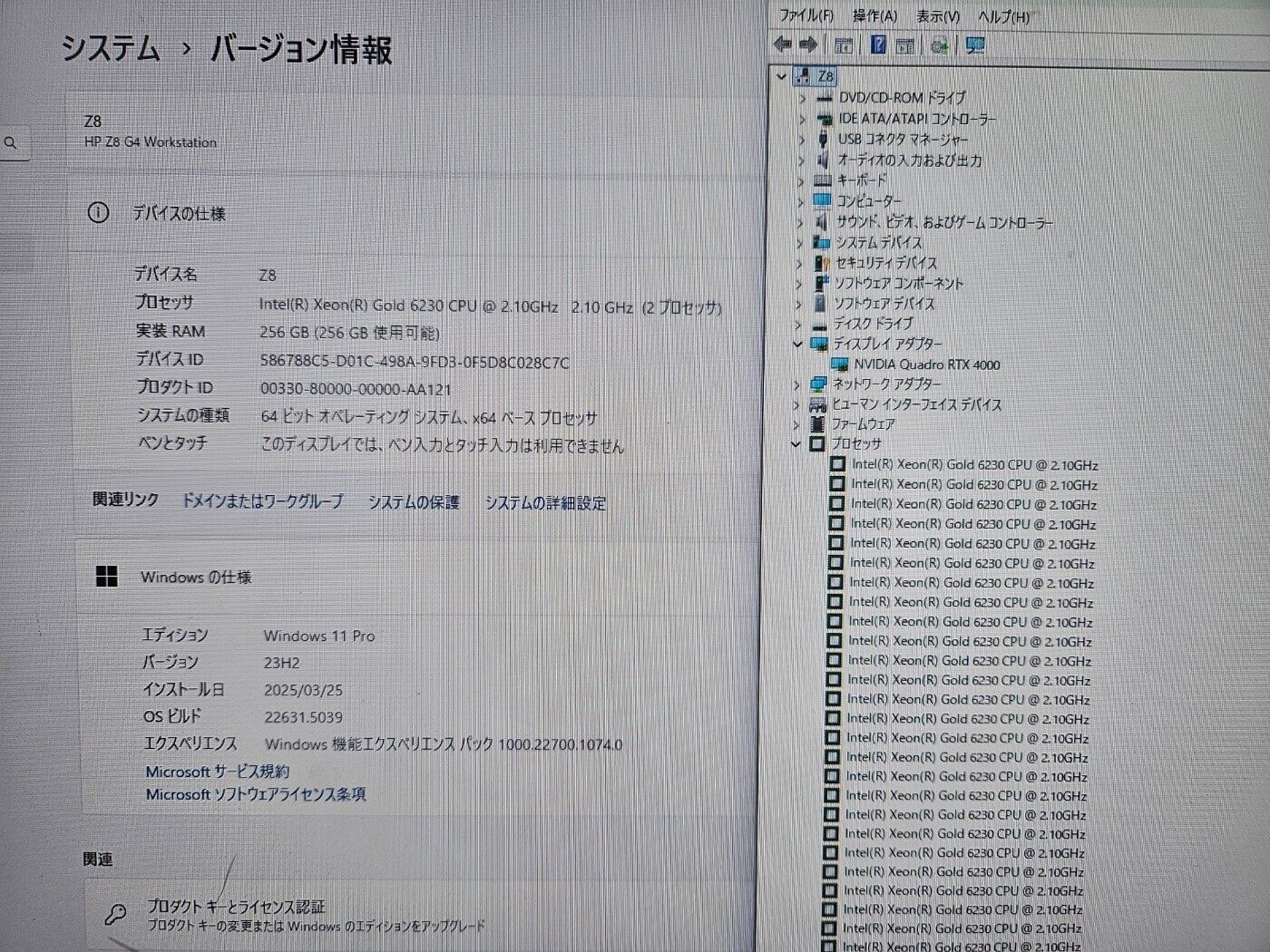Open the ファイル(F) menu
Viewport: 1270px width, 952px height.
coord(806,15)
